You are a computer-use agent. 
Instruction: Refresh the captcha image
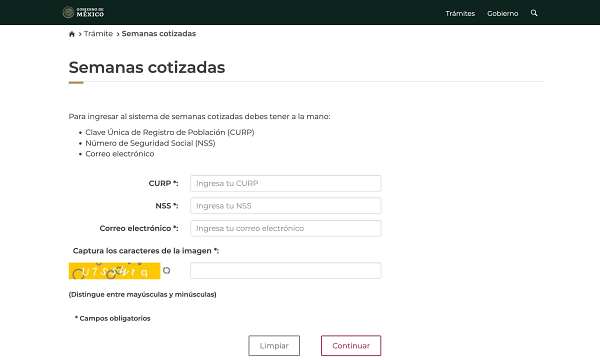(166, 270)
